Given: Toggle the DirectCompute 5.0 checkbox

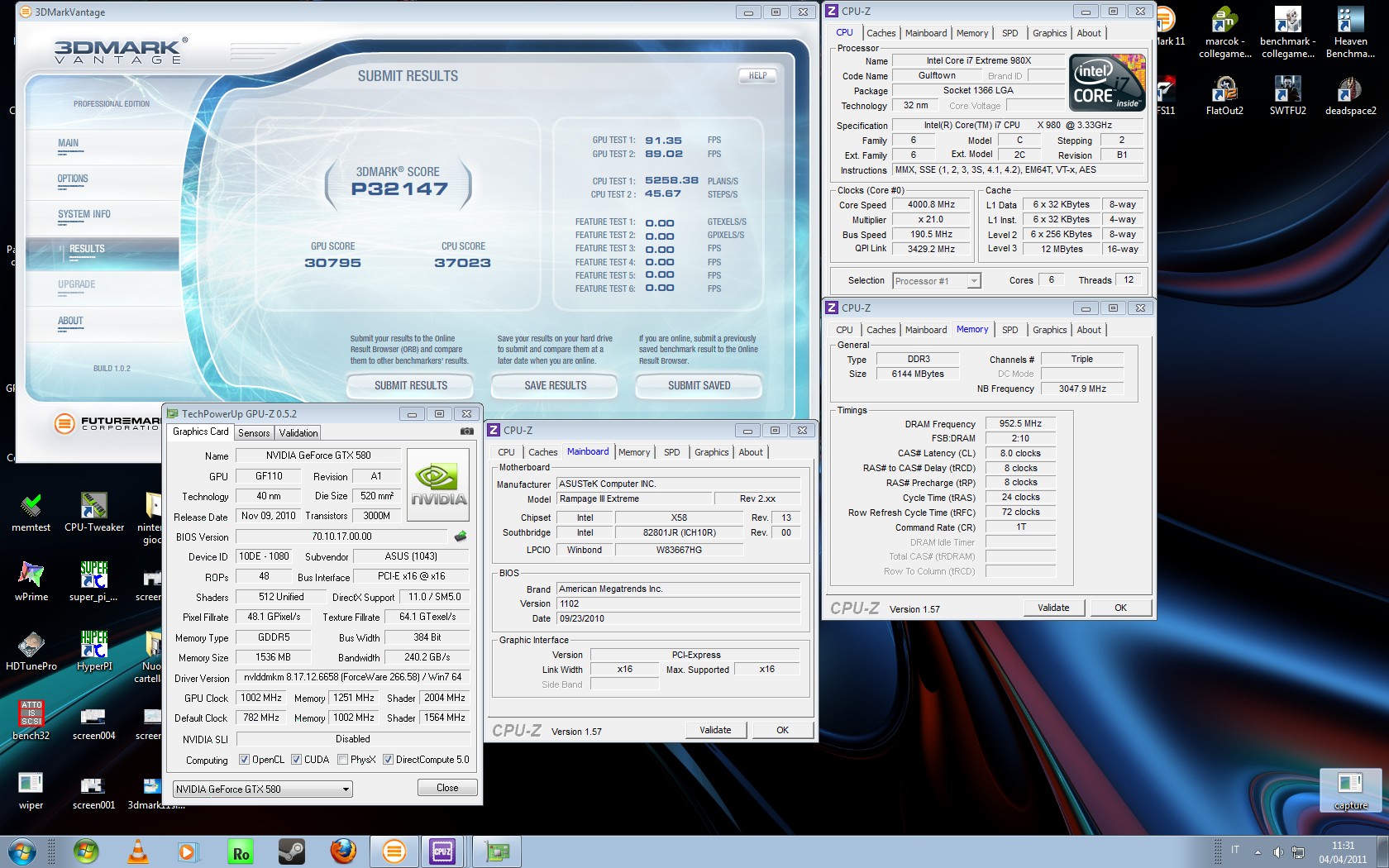Looking at the screenshot, I should [x=388, y=760].
